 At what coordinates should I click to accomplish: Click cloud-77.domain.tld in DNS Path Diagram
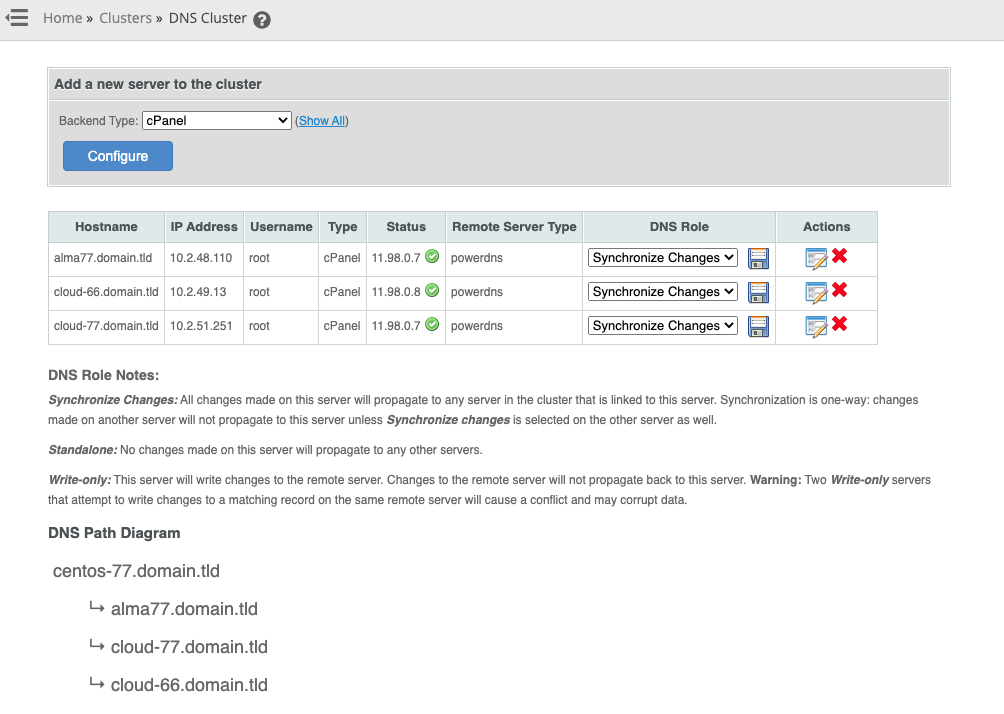tap(190, 647)
